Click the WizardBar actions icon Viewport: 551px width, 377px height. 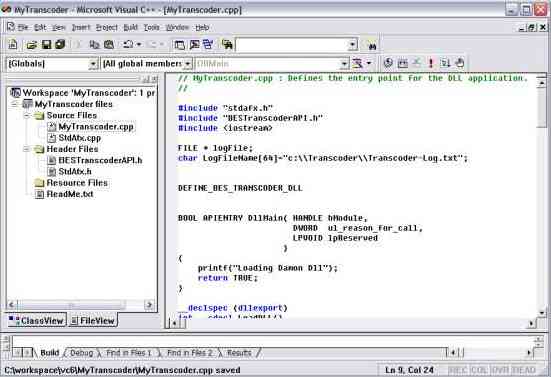tap(357, 63)
